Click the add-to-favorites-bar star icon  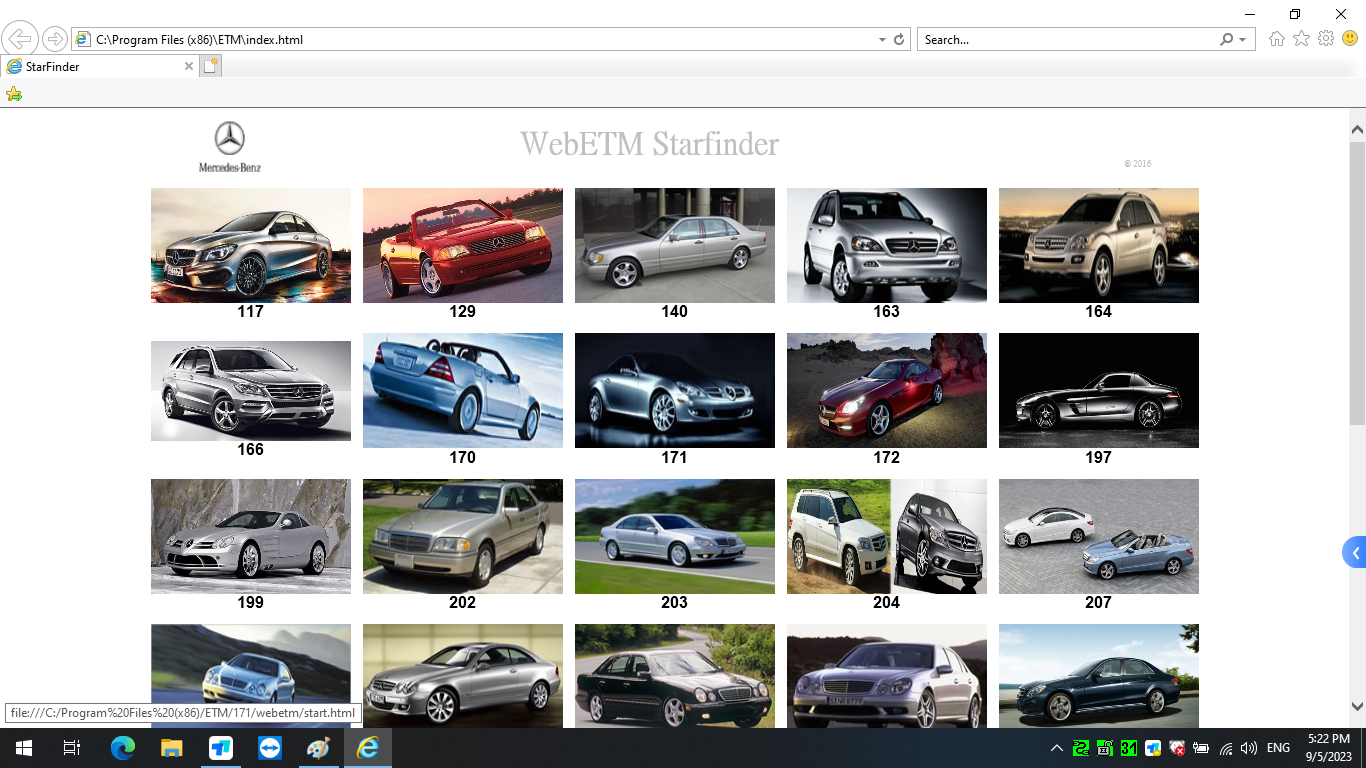click(x=13, y=93)
